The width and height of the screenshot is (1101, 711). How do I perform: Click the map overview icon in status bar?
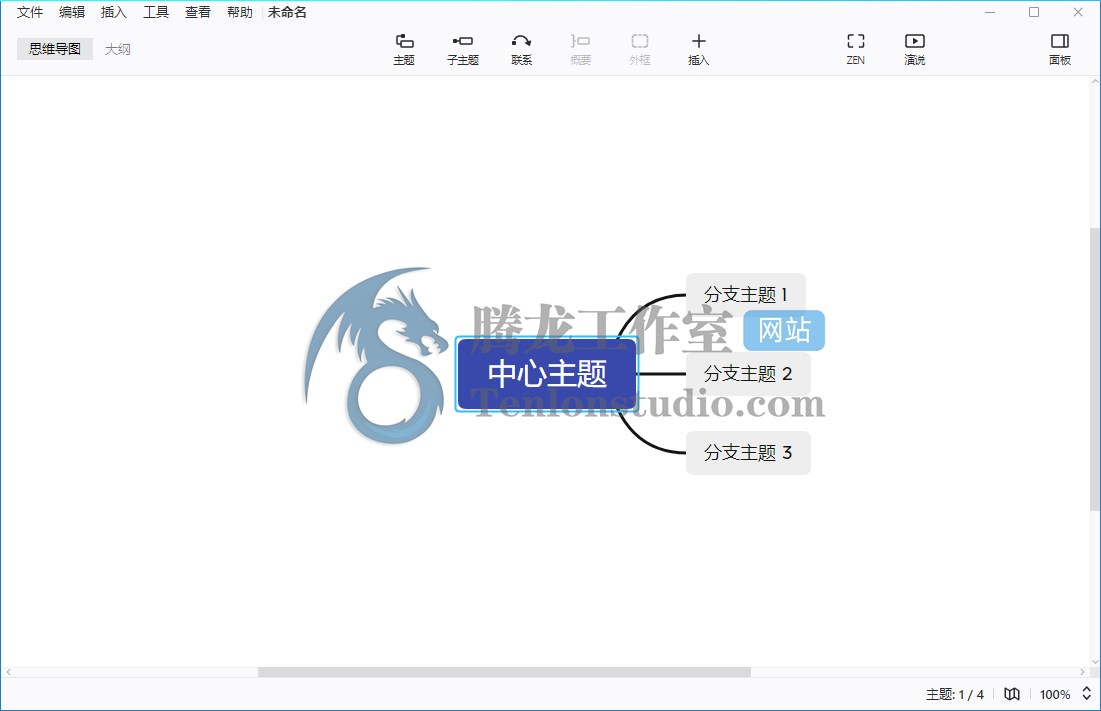click(1011, 694)
